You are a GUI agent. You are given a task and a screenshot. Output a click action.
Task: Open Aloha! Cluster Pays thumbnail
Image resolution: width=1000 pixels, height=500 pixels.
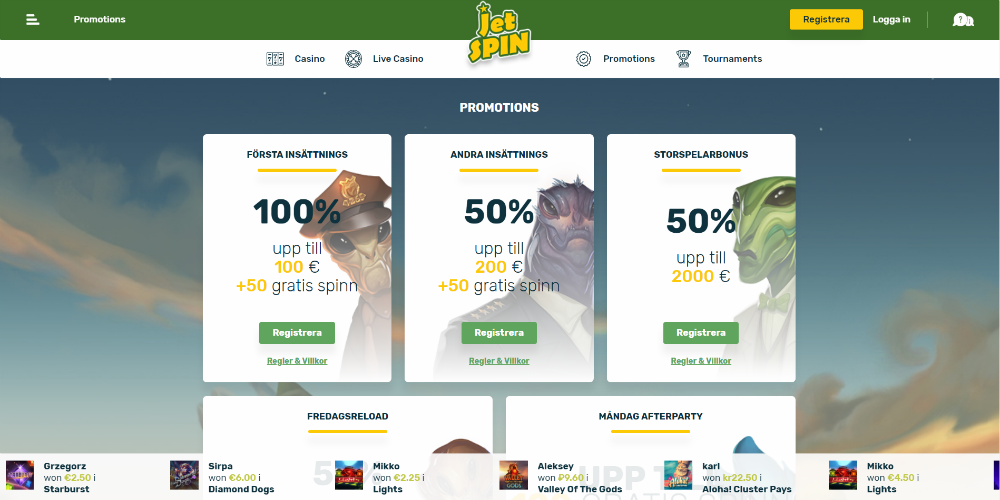678,475
